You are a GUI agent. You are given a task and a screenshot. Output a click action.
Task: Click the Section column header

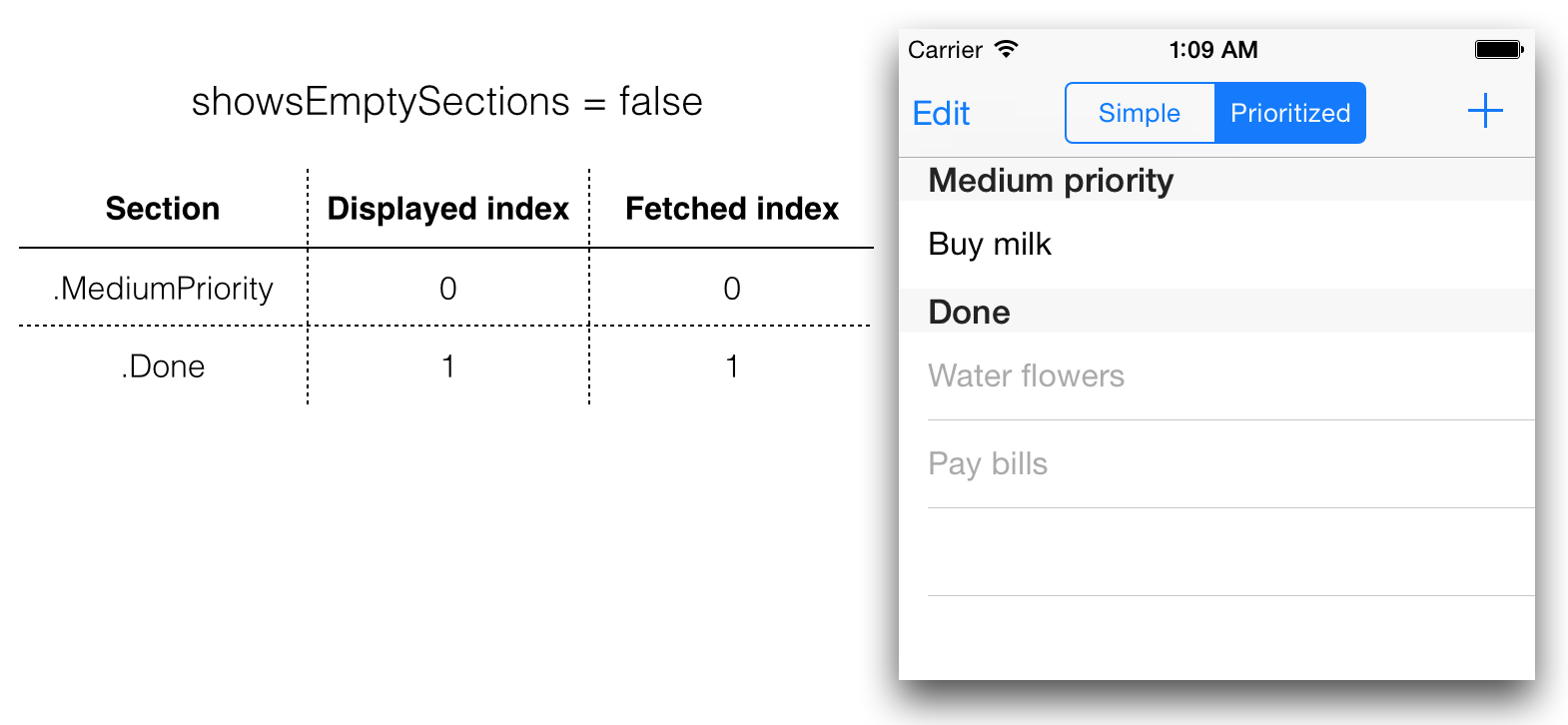(163, 209)
